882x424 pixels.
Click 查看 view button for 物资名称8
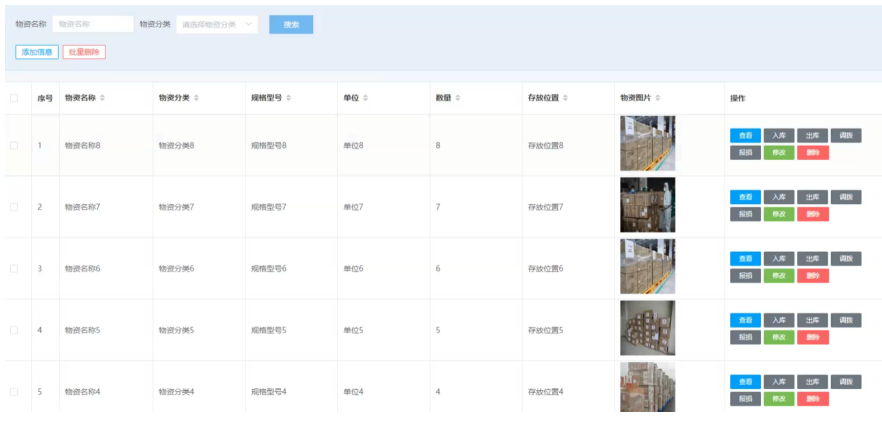pos(745,136)
